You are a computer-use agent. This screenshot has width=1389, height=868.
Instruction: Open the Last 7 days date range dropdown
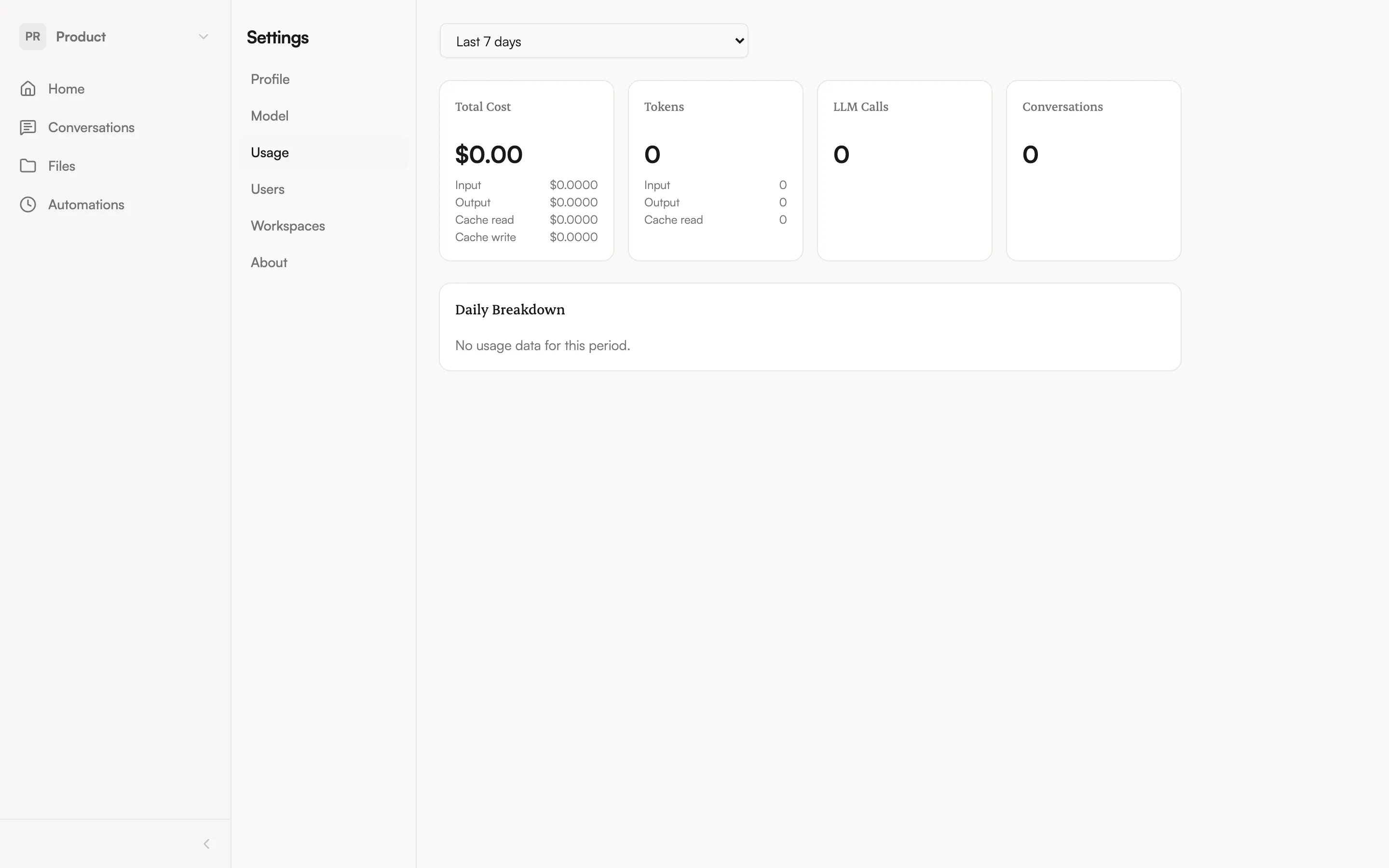(594, 41)
